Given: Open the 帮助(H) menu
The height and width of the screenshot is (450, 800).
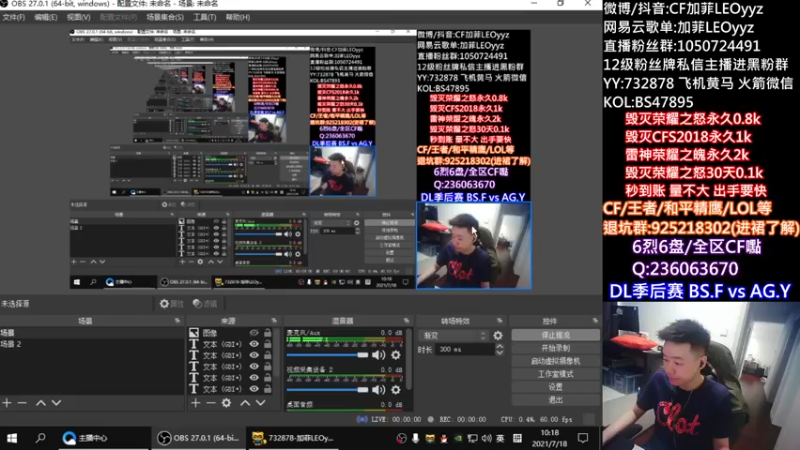Looking at the screenshot, I should (238, 17).
